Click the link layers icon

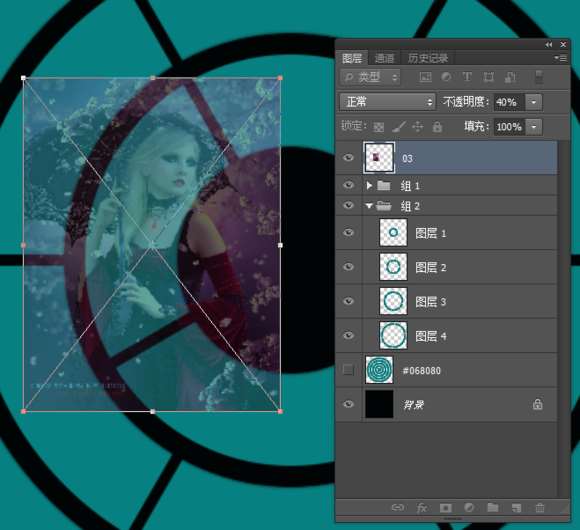(398, 507)
